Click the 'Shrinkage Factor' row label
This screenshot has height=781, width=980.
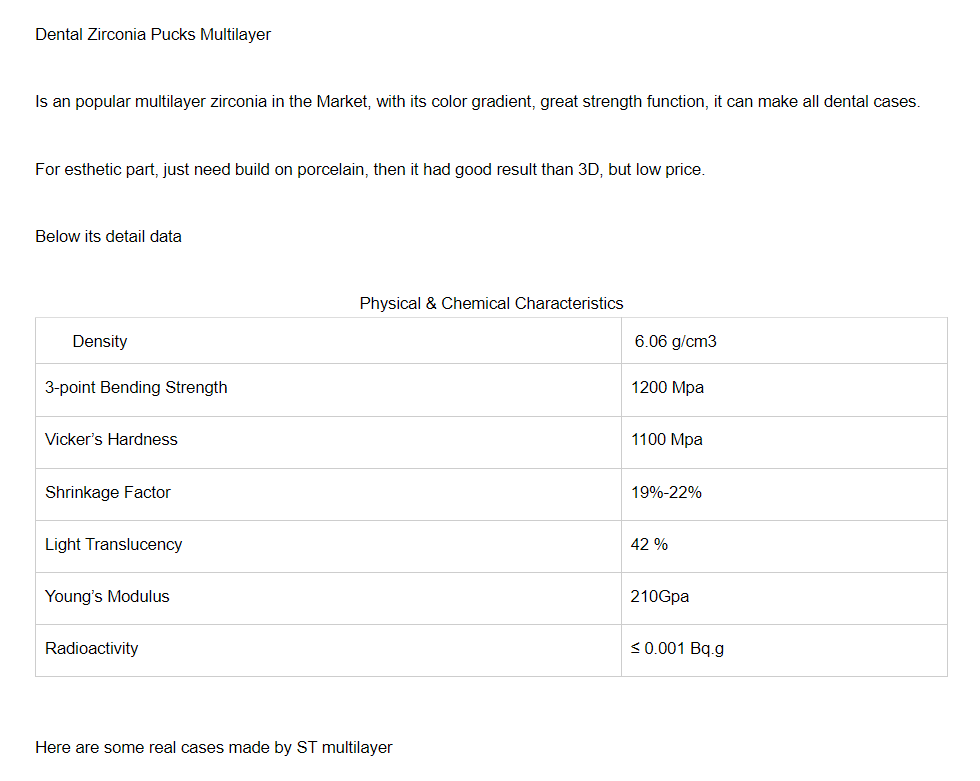108,492
